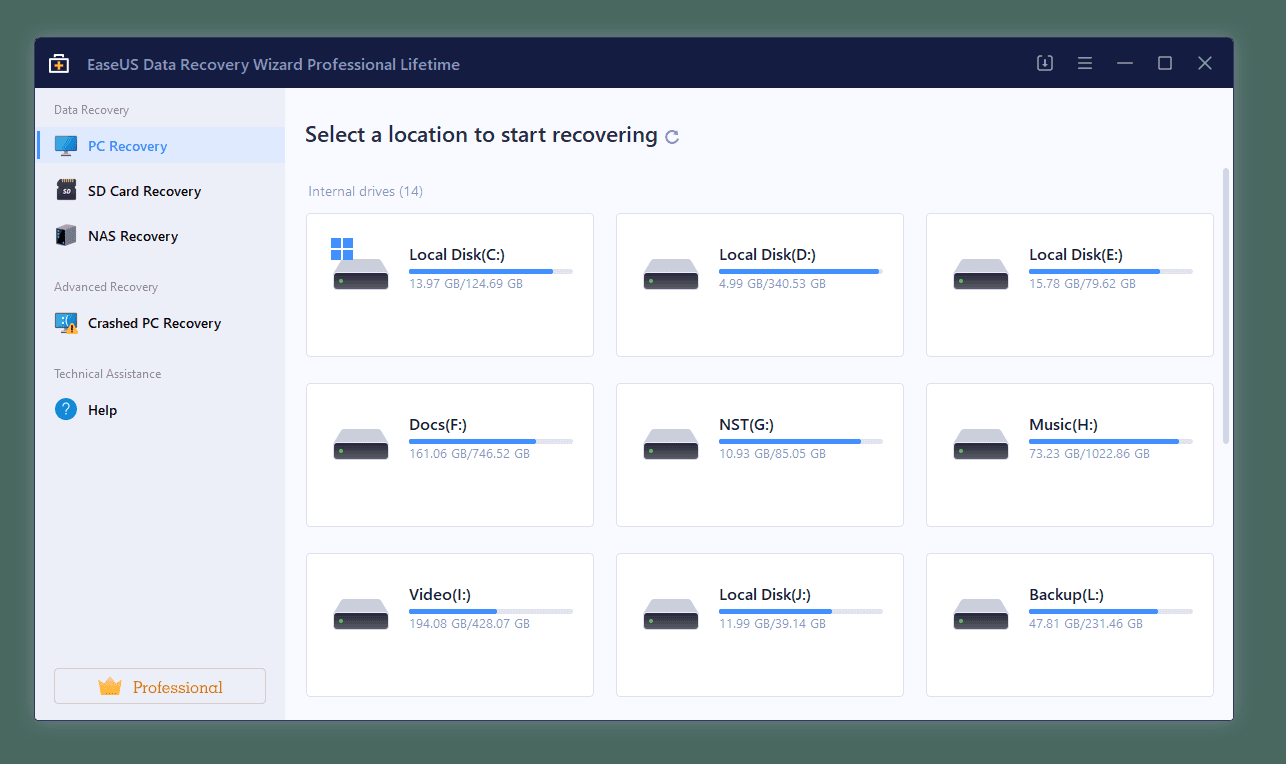Click the Music(H:) drive icon
The image size is (1286, 764).
(x=980, y=445)
